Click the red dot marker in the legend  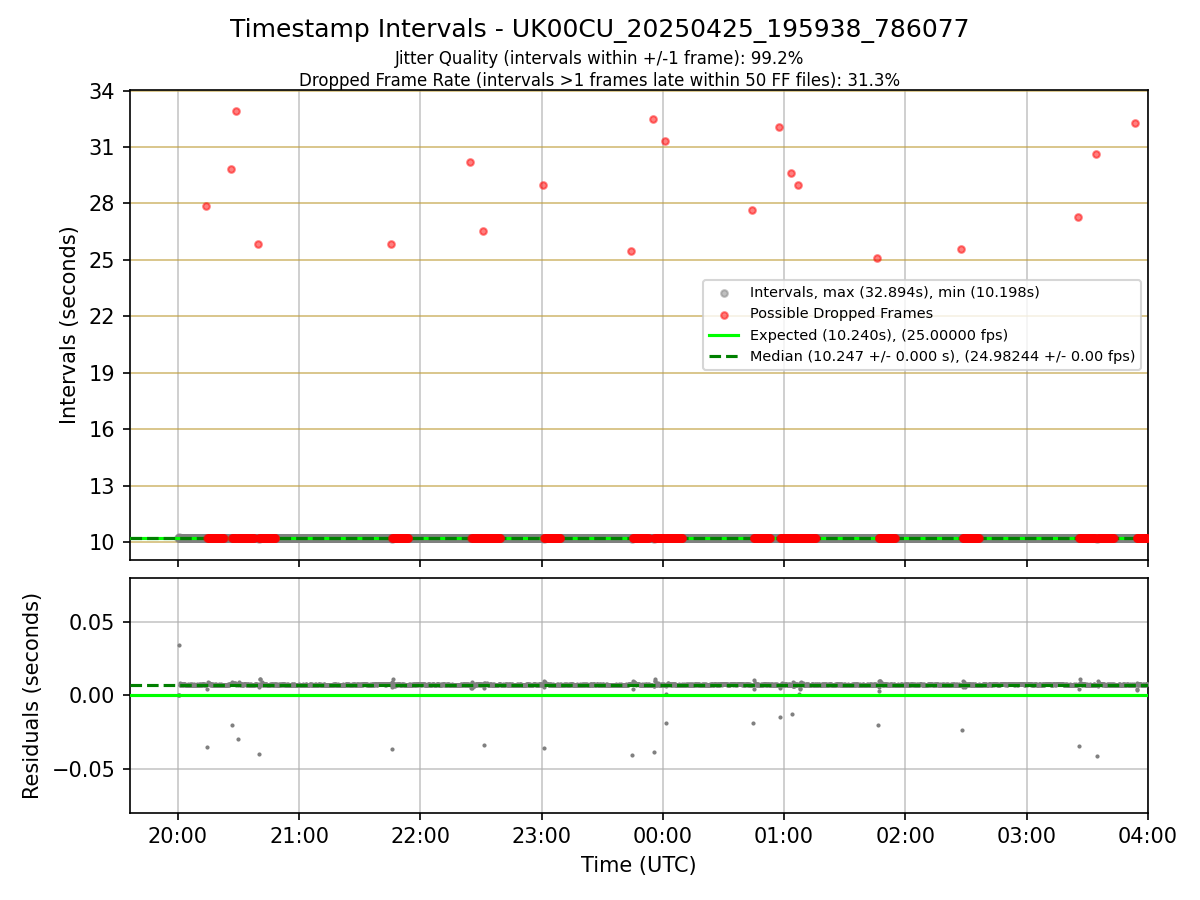tap(725, 314)
